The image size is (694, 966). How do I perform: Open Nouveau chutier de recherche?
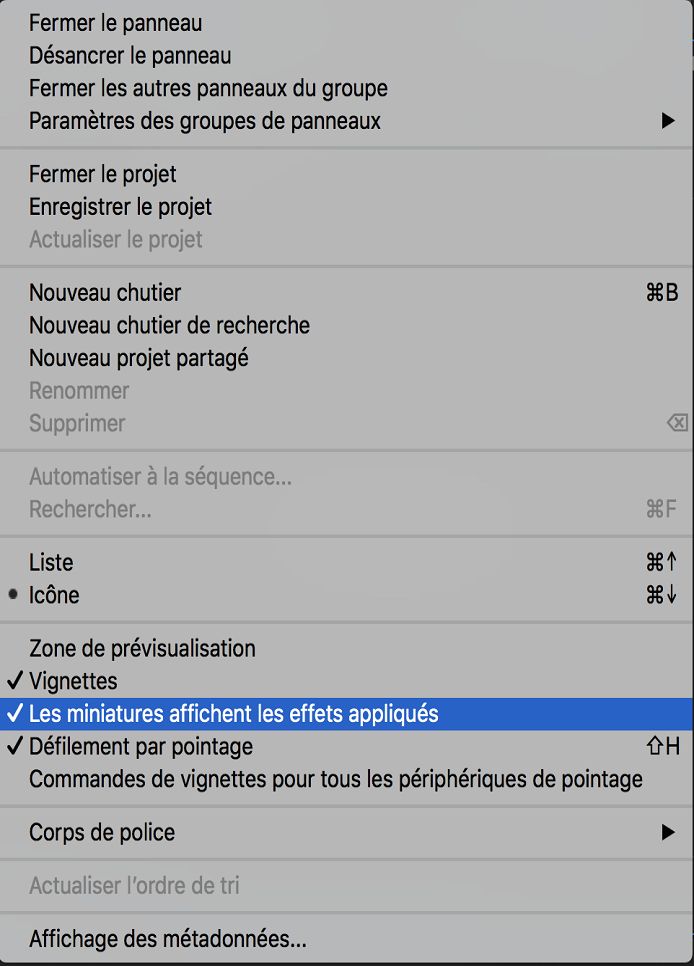click(169, 325)
